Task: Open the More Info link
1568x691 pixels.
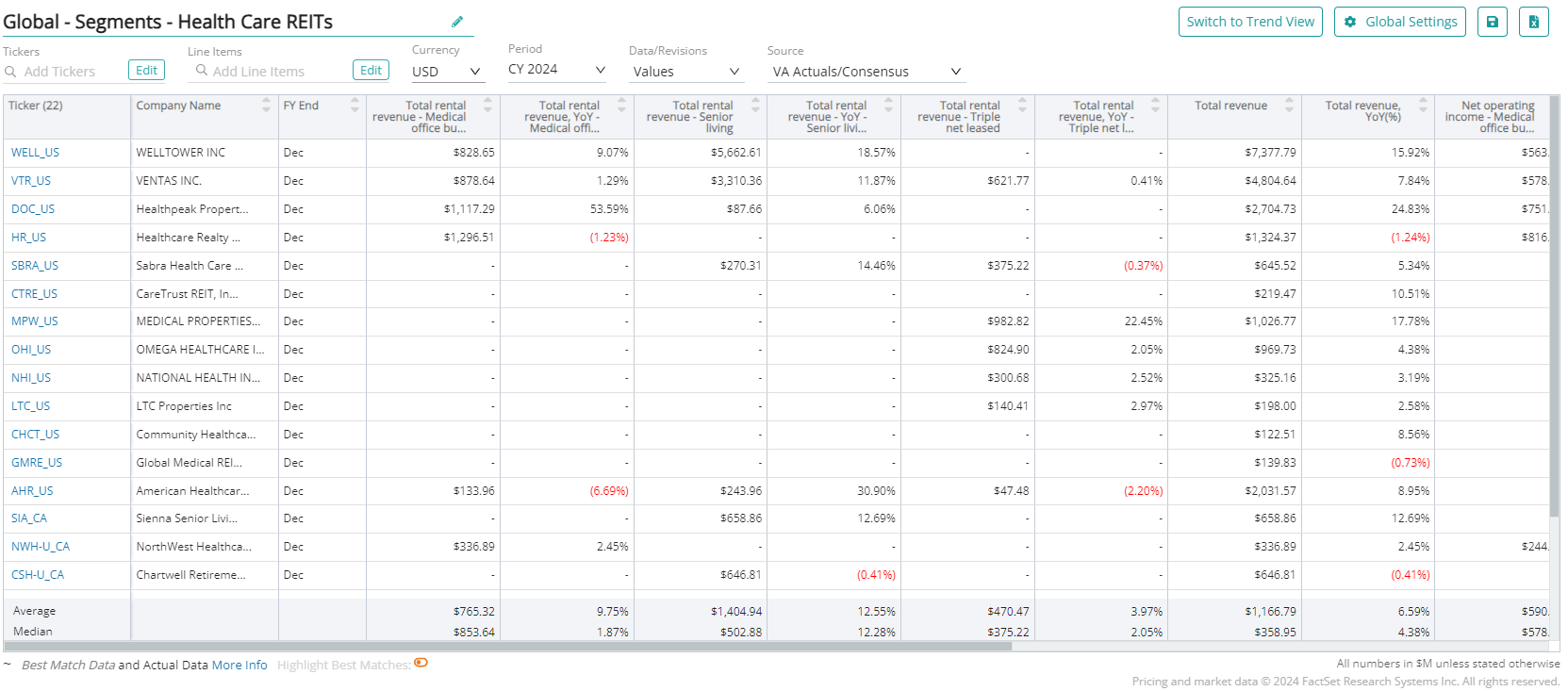Action: tap(239, 665)
